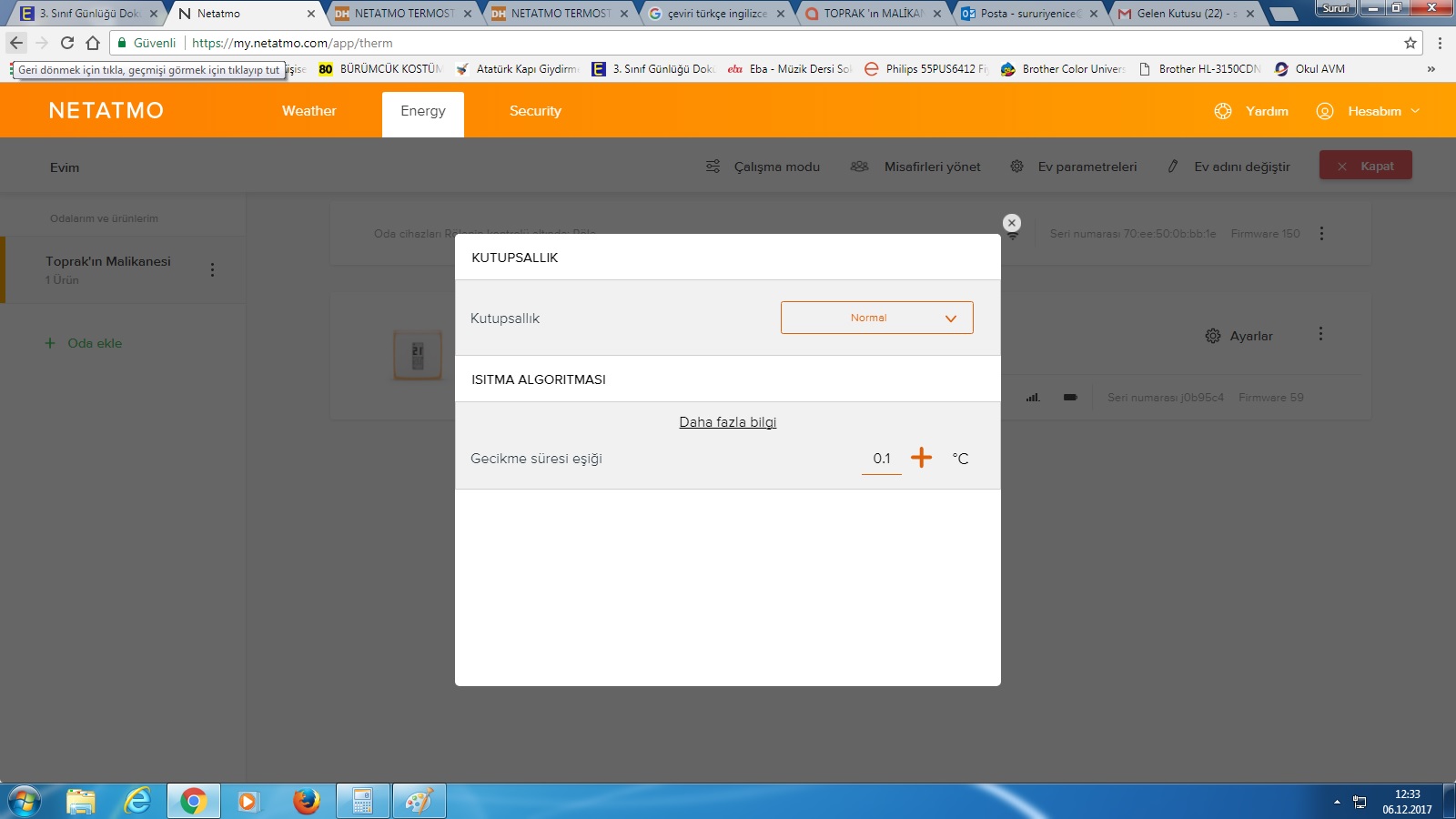Open Brother HL-3150CDN bookmark
Viewport: 1456px width, 819px height.
tap(1200, 69)
